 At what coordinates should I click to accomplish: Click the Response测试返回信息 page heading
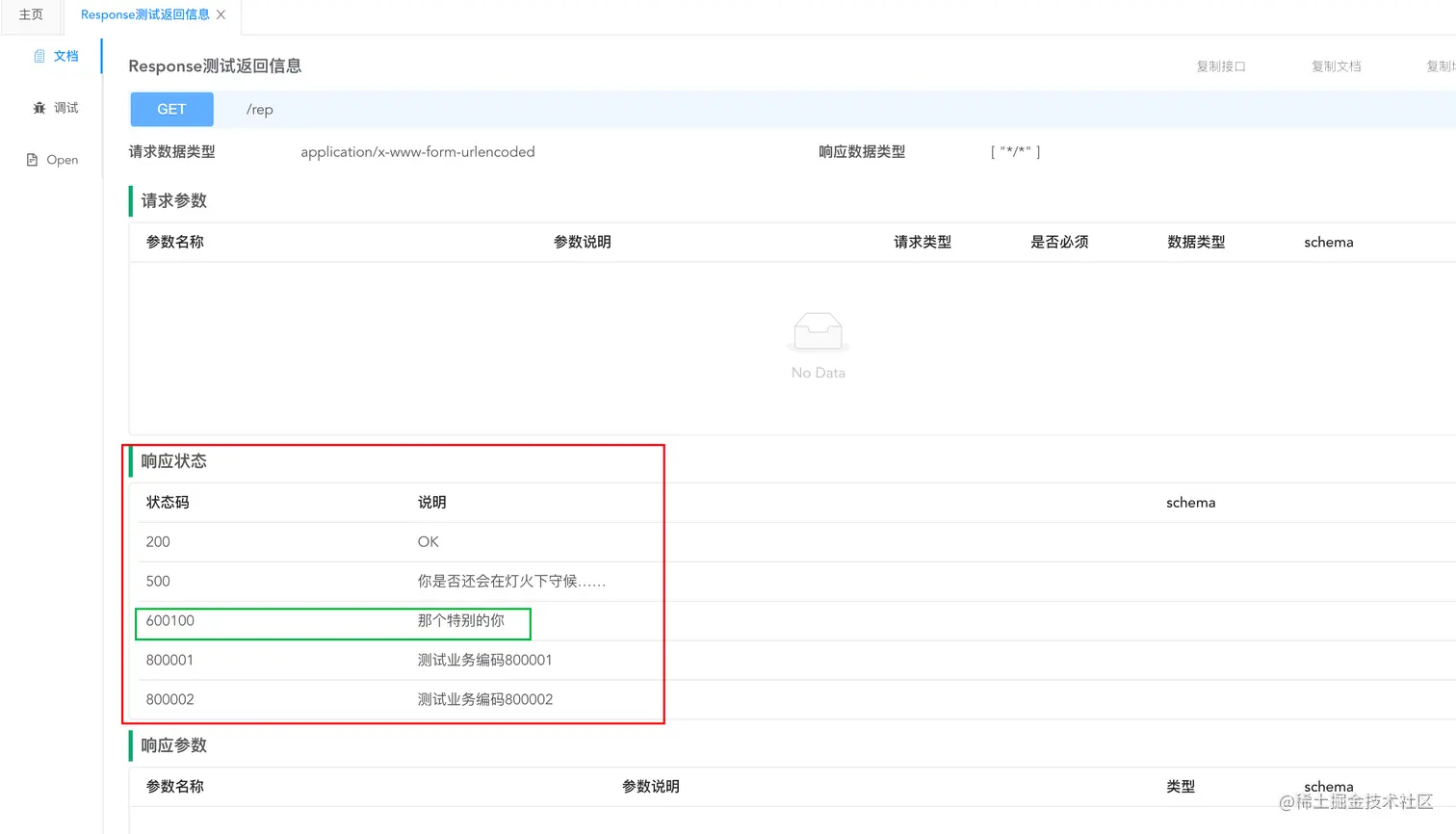pos(215,65)
